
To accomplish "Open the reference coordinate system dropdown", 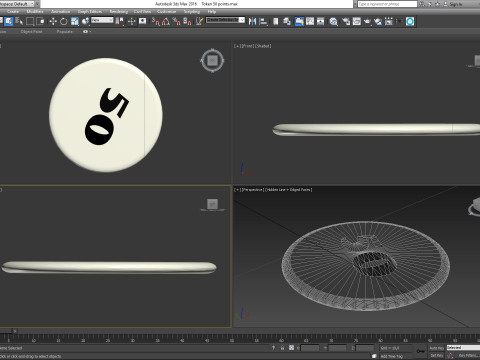I will tap(102, 20).
